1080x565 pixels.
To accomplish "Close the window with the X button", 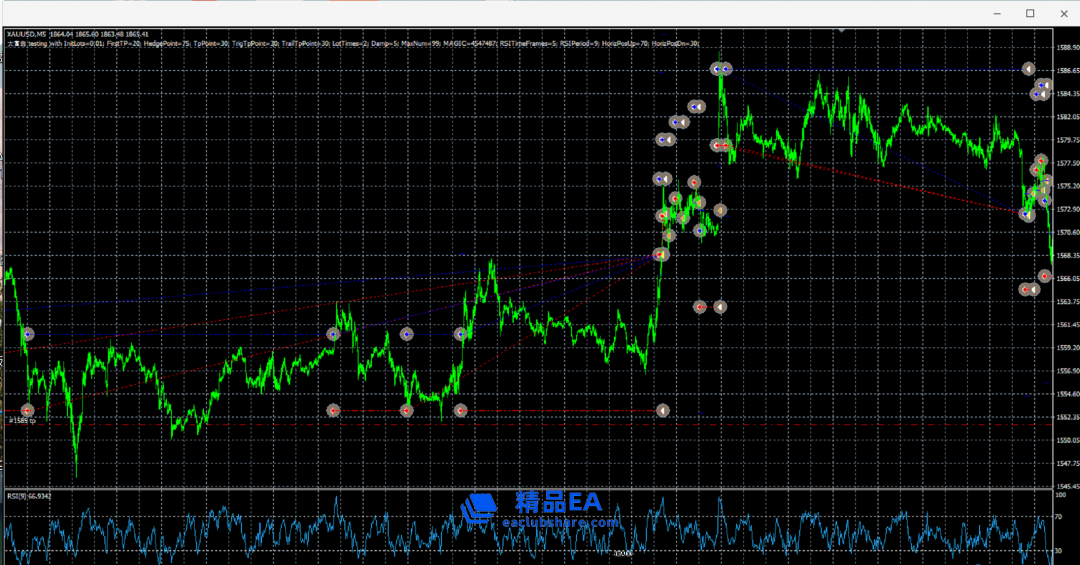I will (1062, 13).
